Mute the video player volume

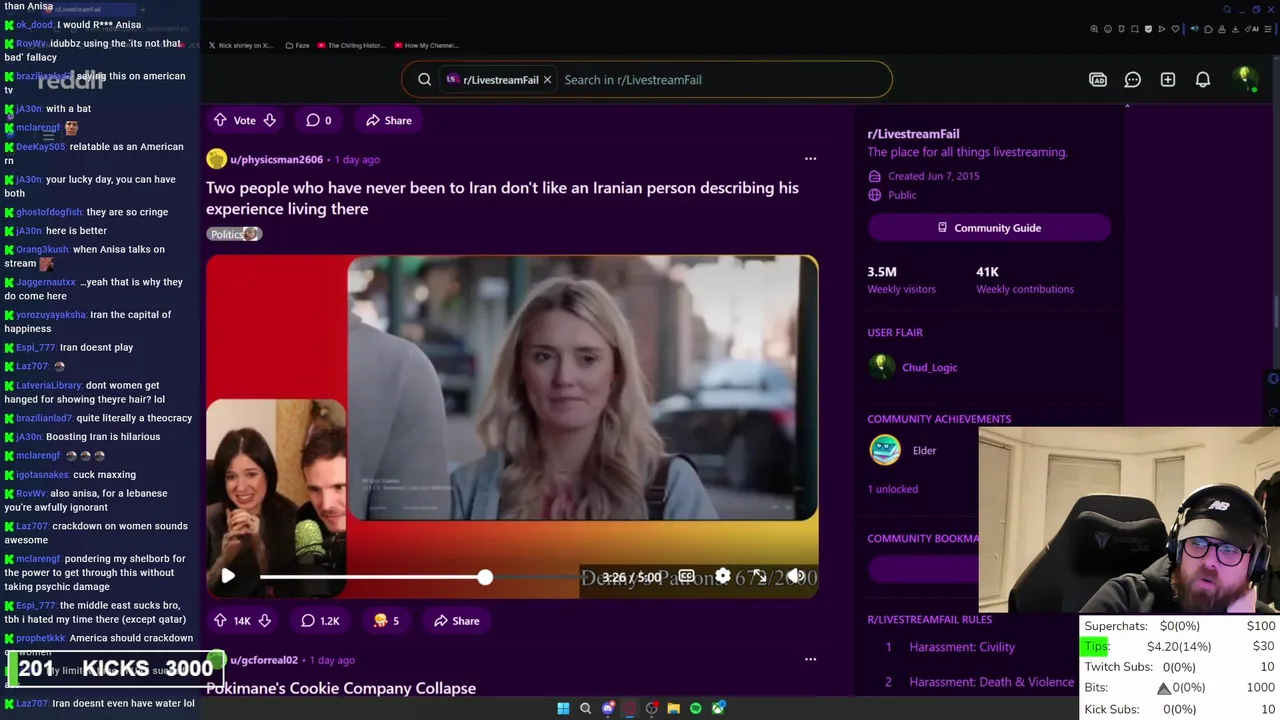[796, 576]
